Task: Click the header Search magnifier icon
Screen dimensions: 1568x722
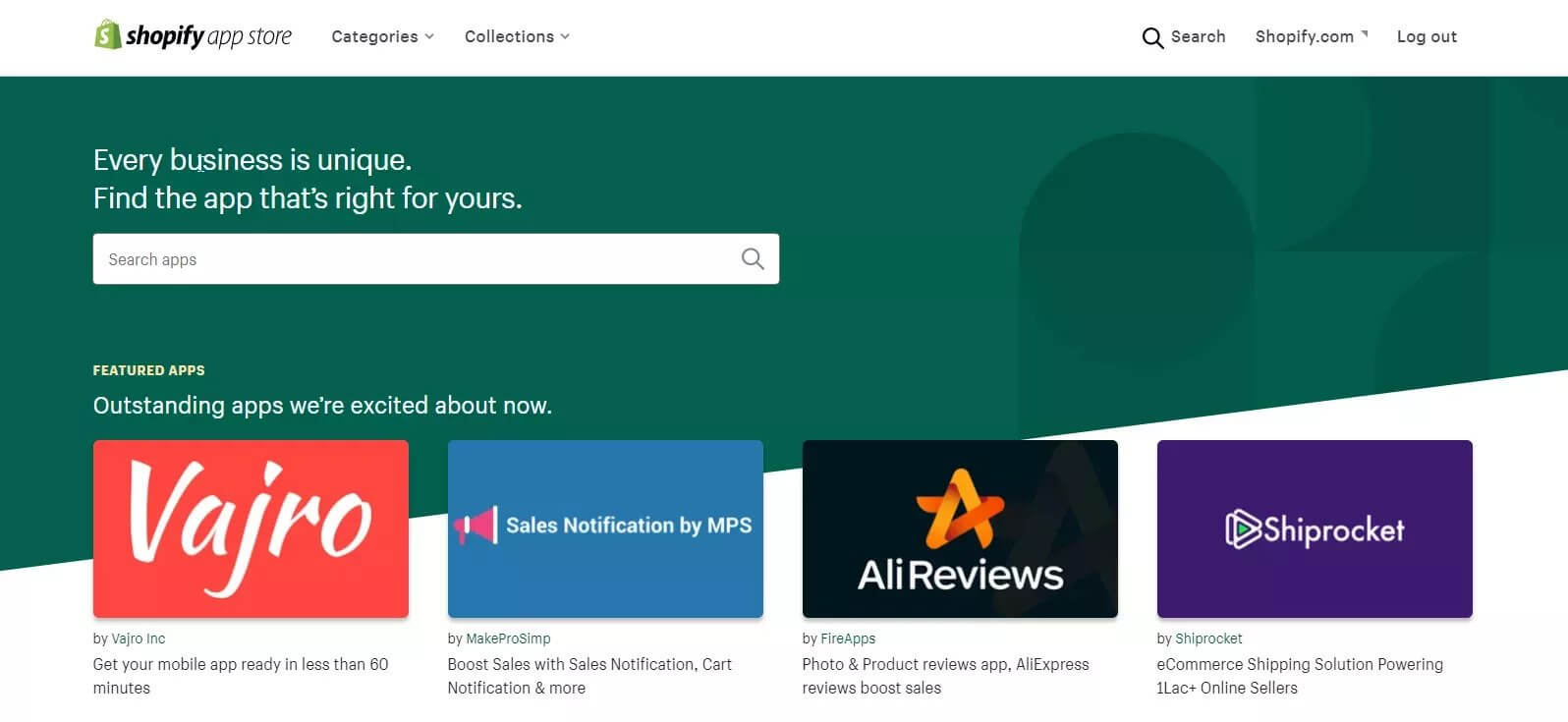Action: click(x=1152, y=37)
